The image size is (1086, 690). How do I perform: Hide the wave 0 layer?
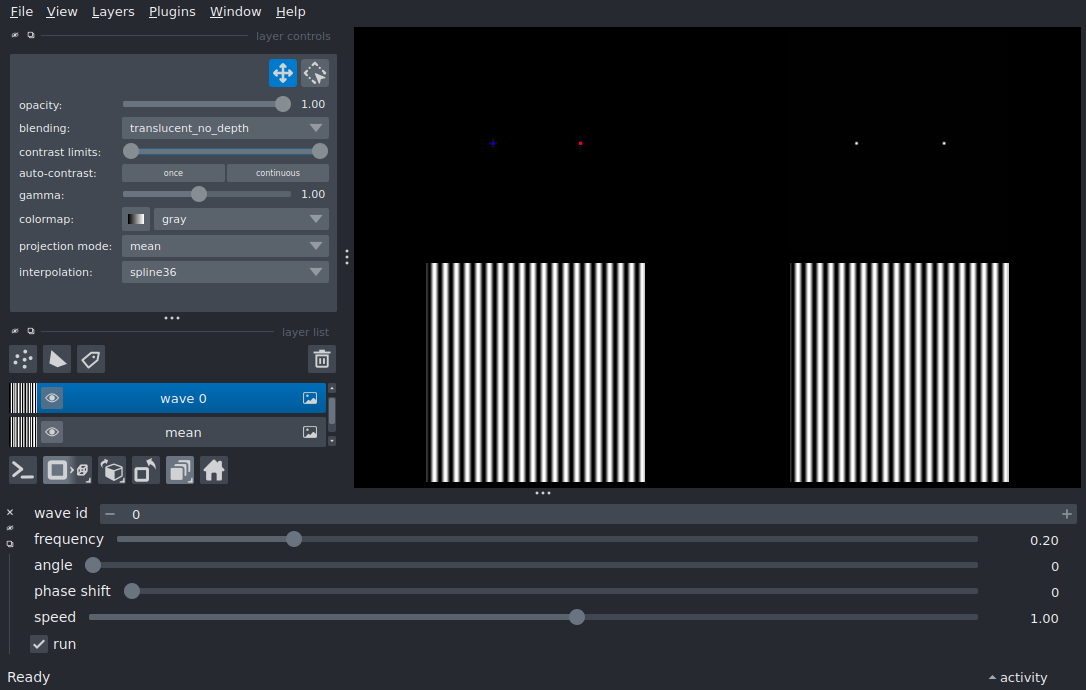(52, 398)
